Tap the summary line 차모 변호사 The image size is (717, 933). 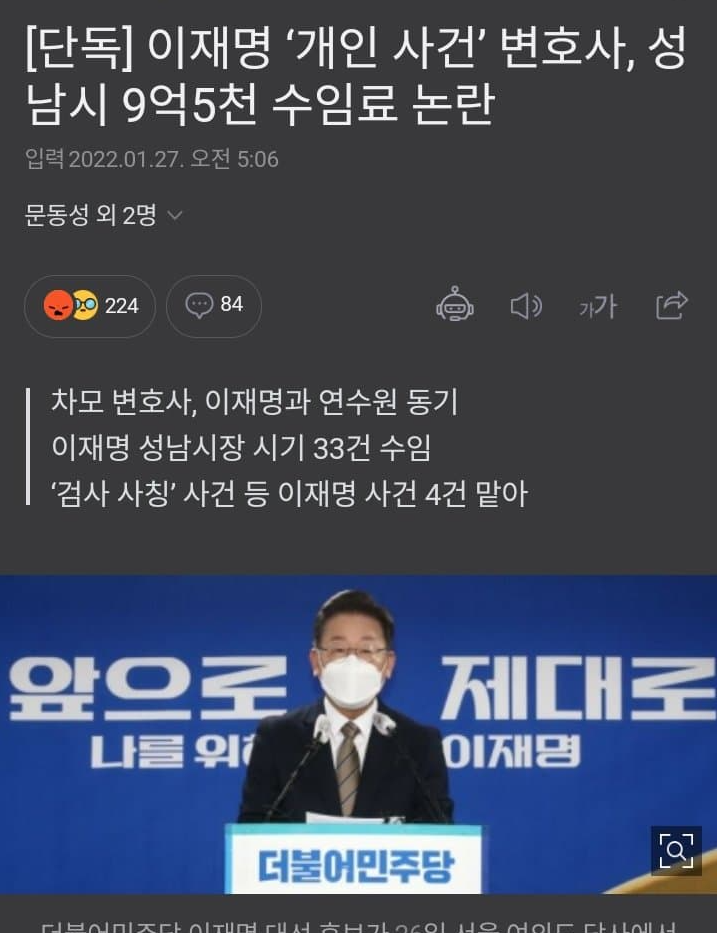[x=255, y=401]
